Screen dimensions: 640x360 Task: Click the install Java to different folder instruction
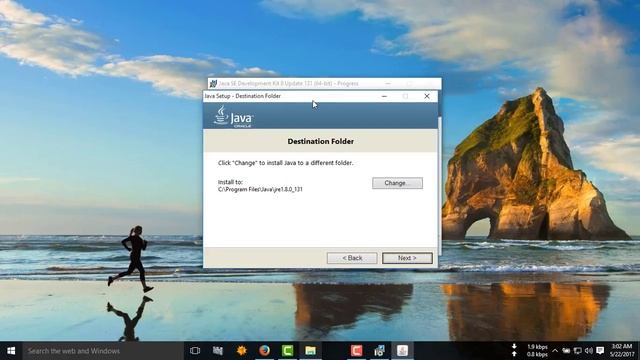coord(286,162)
